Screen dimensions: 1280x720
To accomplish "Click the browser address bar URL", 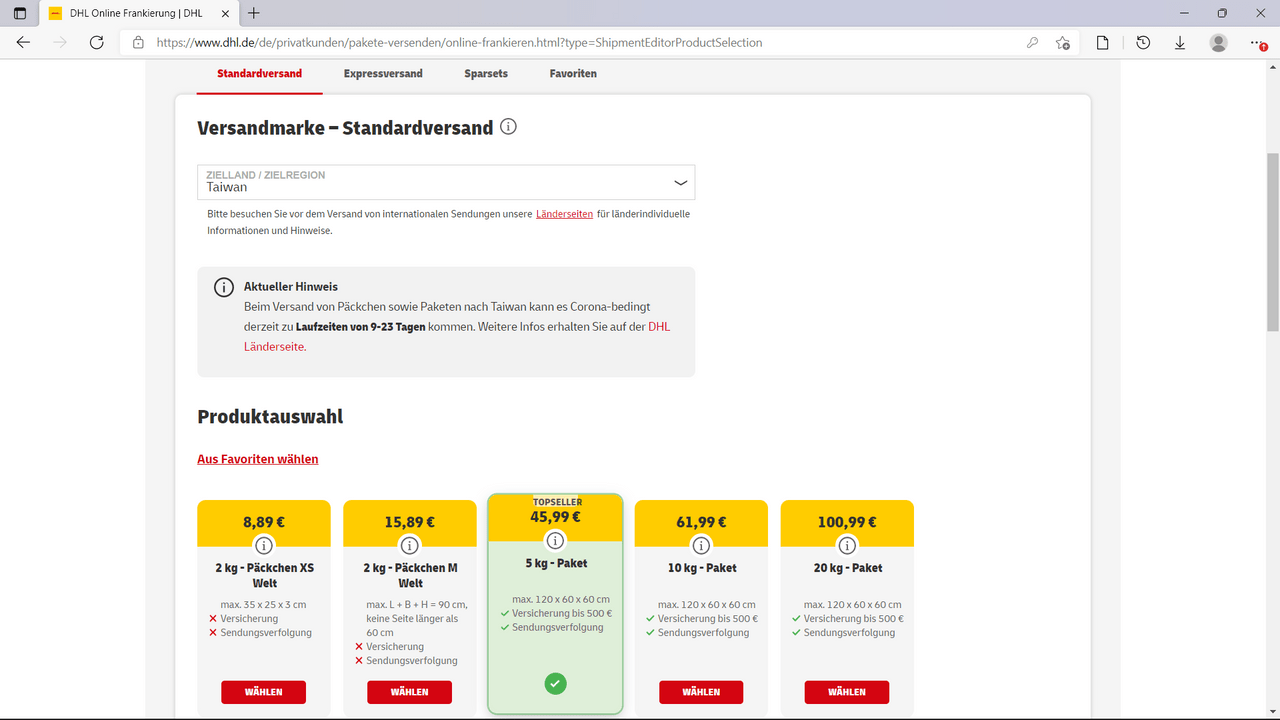I will [460, 43].
